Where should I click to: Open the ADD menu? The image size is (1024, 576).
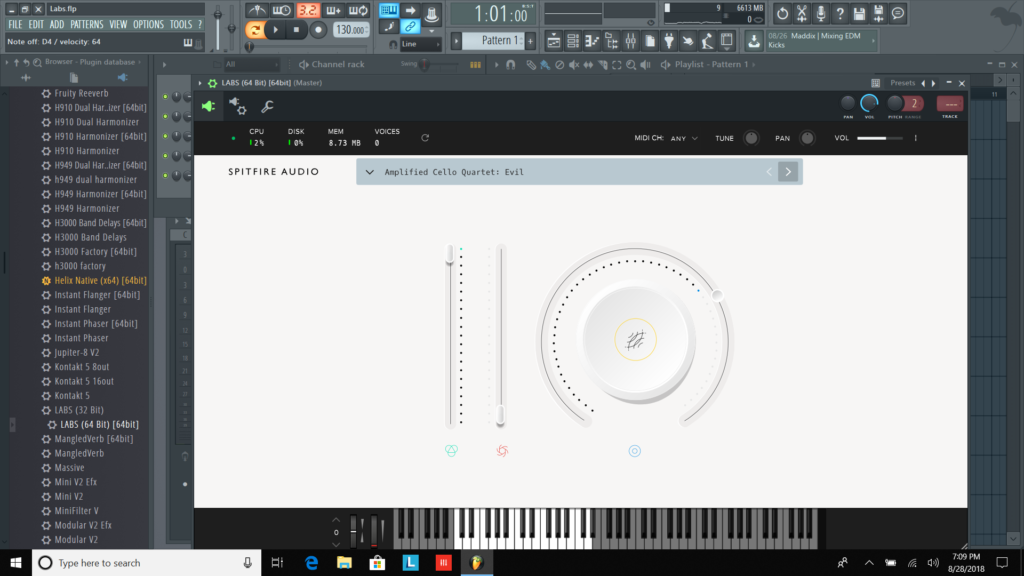pyautogui.click(x=57, y=25)
